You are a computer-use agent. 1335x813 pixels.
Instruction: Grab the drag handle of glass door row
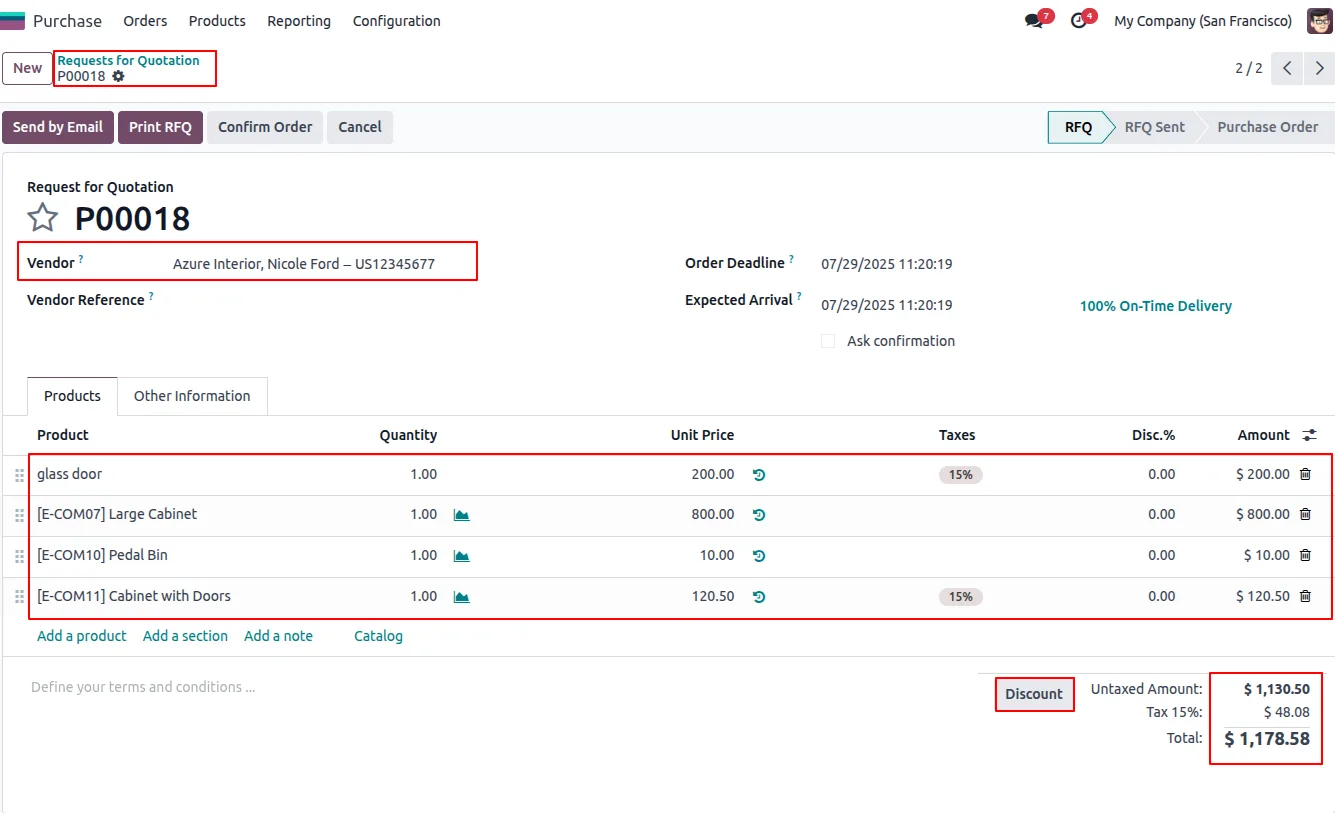coord(19,476)
